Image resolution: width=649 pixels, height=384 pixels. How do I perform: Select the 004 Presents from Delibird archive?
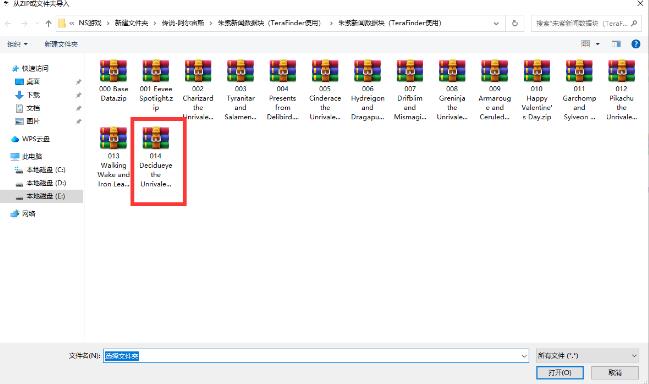pos(283,89)
